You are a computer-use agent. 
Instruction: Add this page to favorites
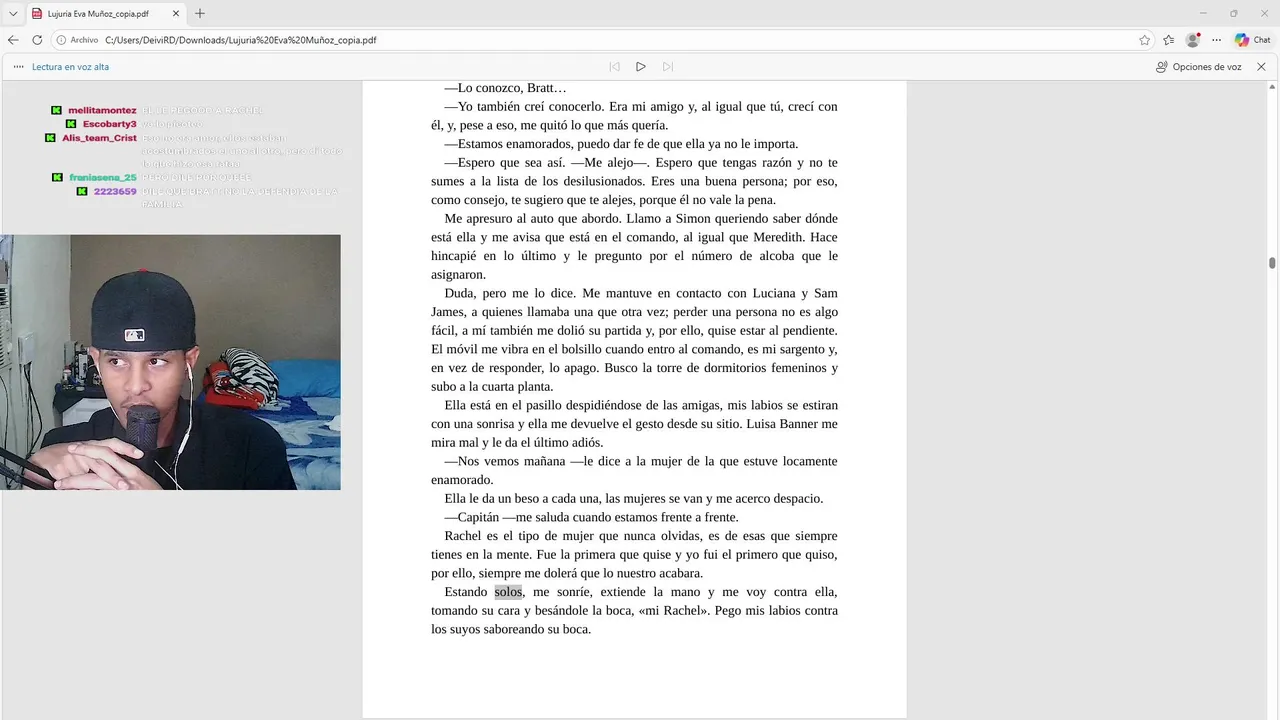1144,40
